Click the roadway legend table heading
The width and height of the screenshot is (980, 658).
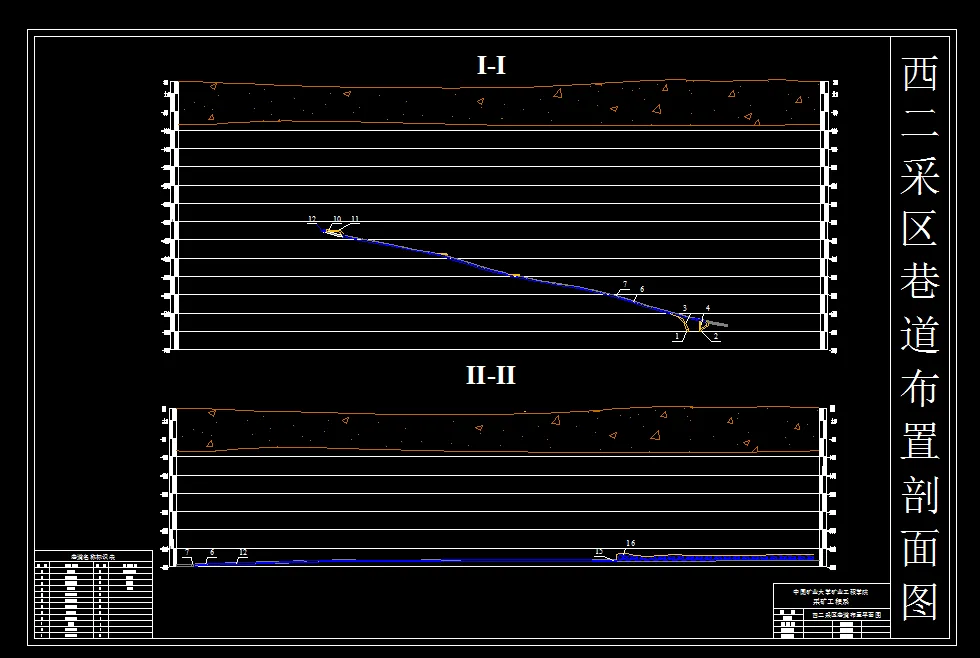point(93,556)
